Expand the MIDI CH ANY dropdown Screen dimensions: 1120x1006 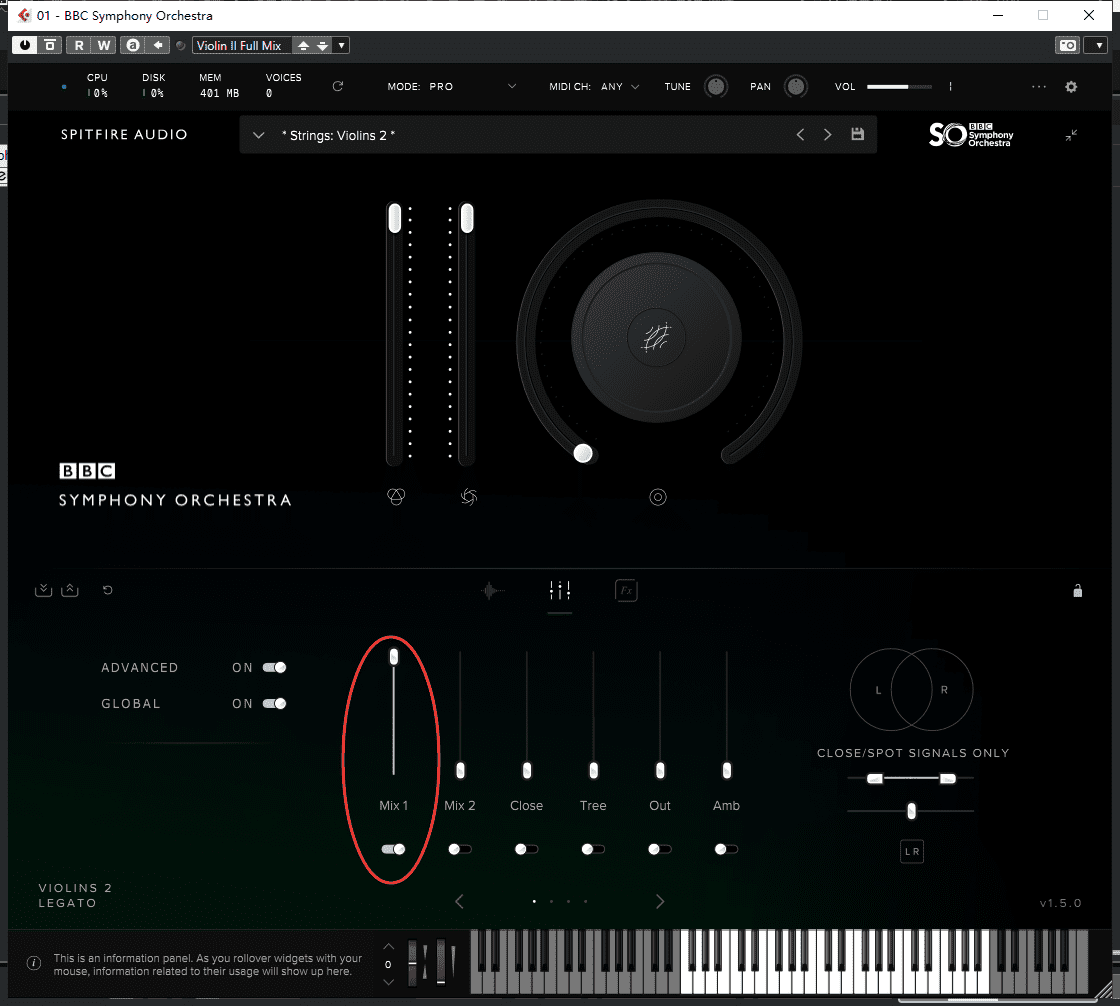point(635,87)
